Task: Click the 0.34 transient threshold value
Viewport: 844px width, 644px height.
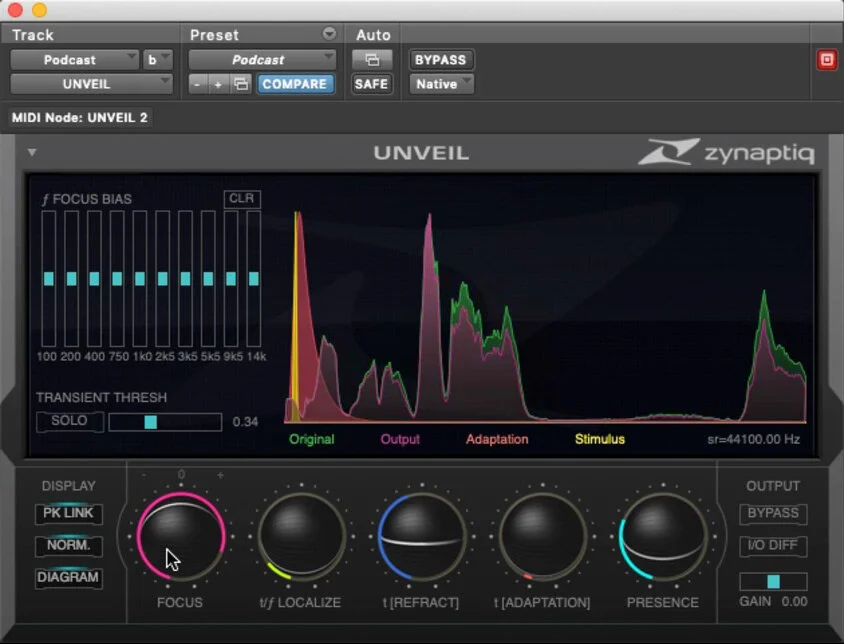Action: 245,422
